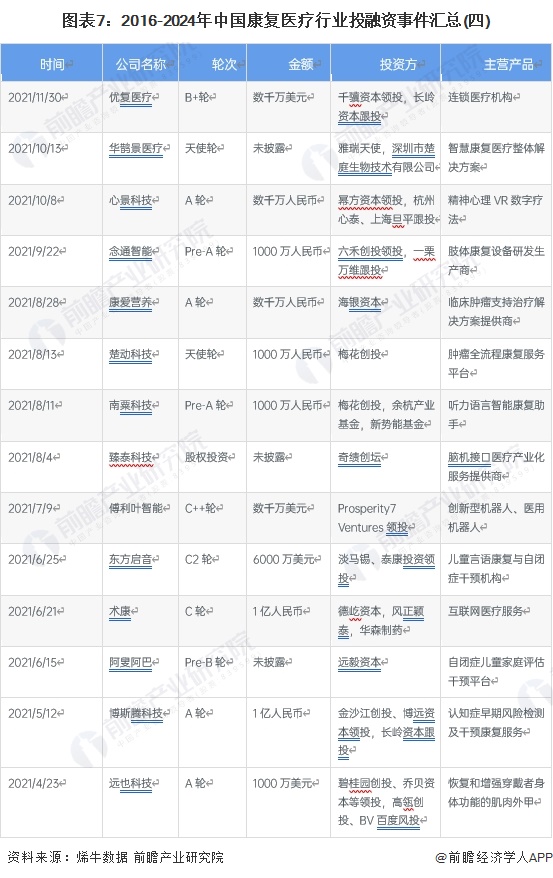
Task: Select the 东方启音 company name
Action: click(130, 559)
